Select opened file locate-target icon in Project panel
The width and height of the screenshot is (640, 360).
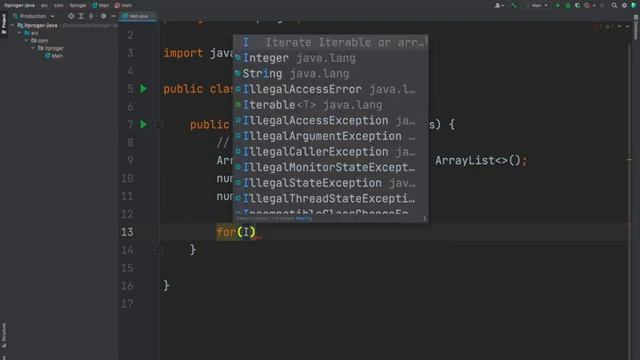click(x=71, y=16)
